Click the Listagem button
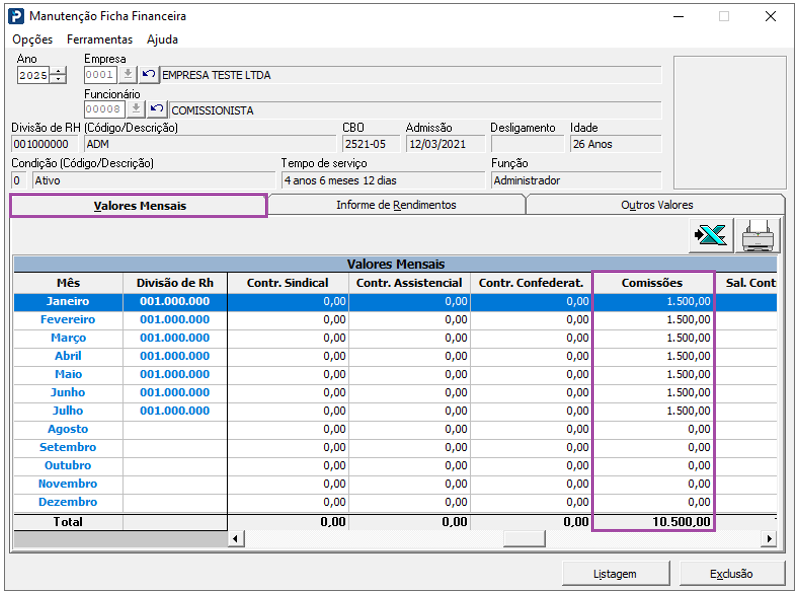 tap(615, 574)
